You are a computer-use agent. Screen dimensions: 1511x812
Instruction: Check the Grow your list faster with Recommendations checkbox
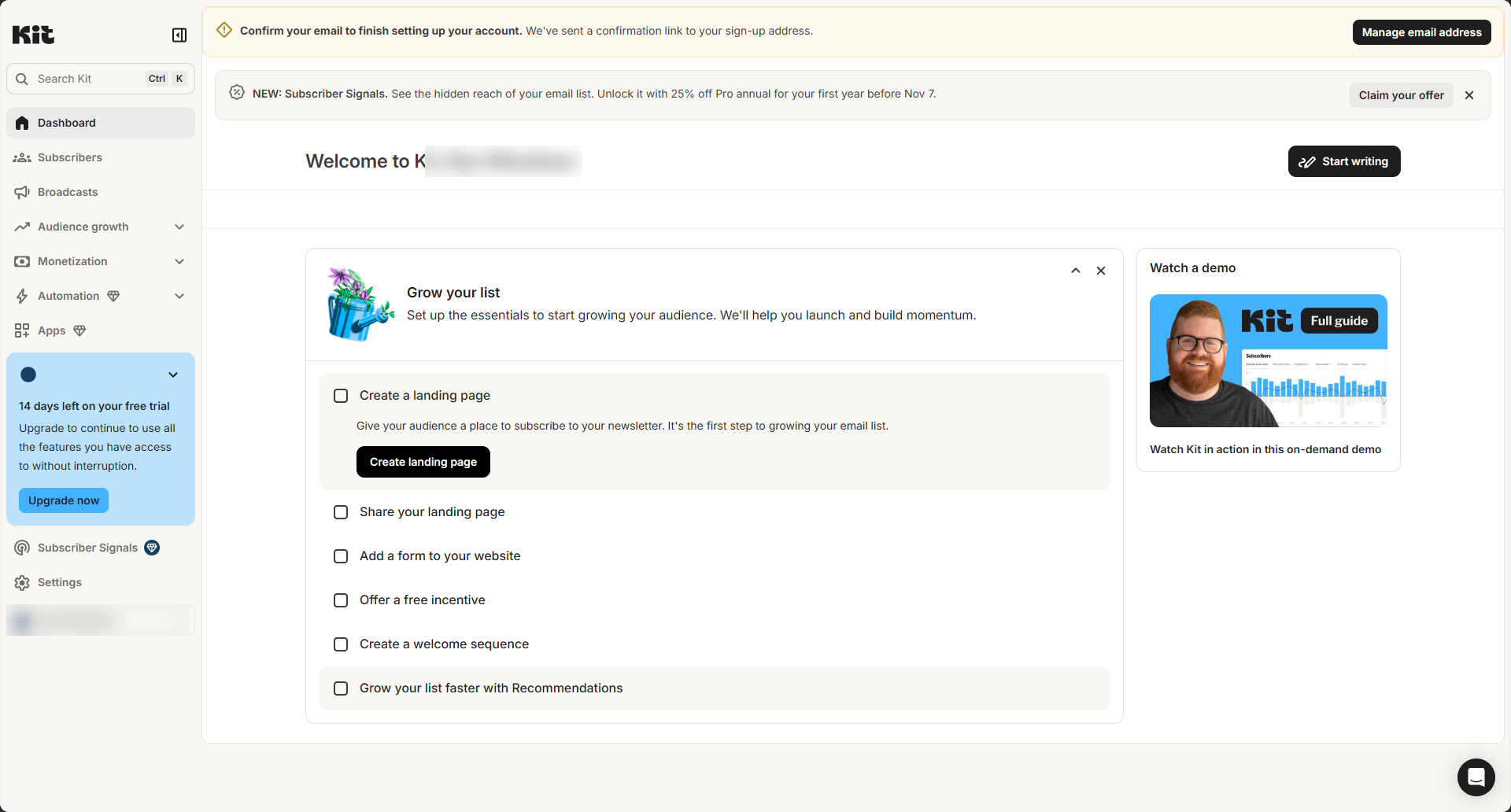pos(341,688)
